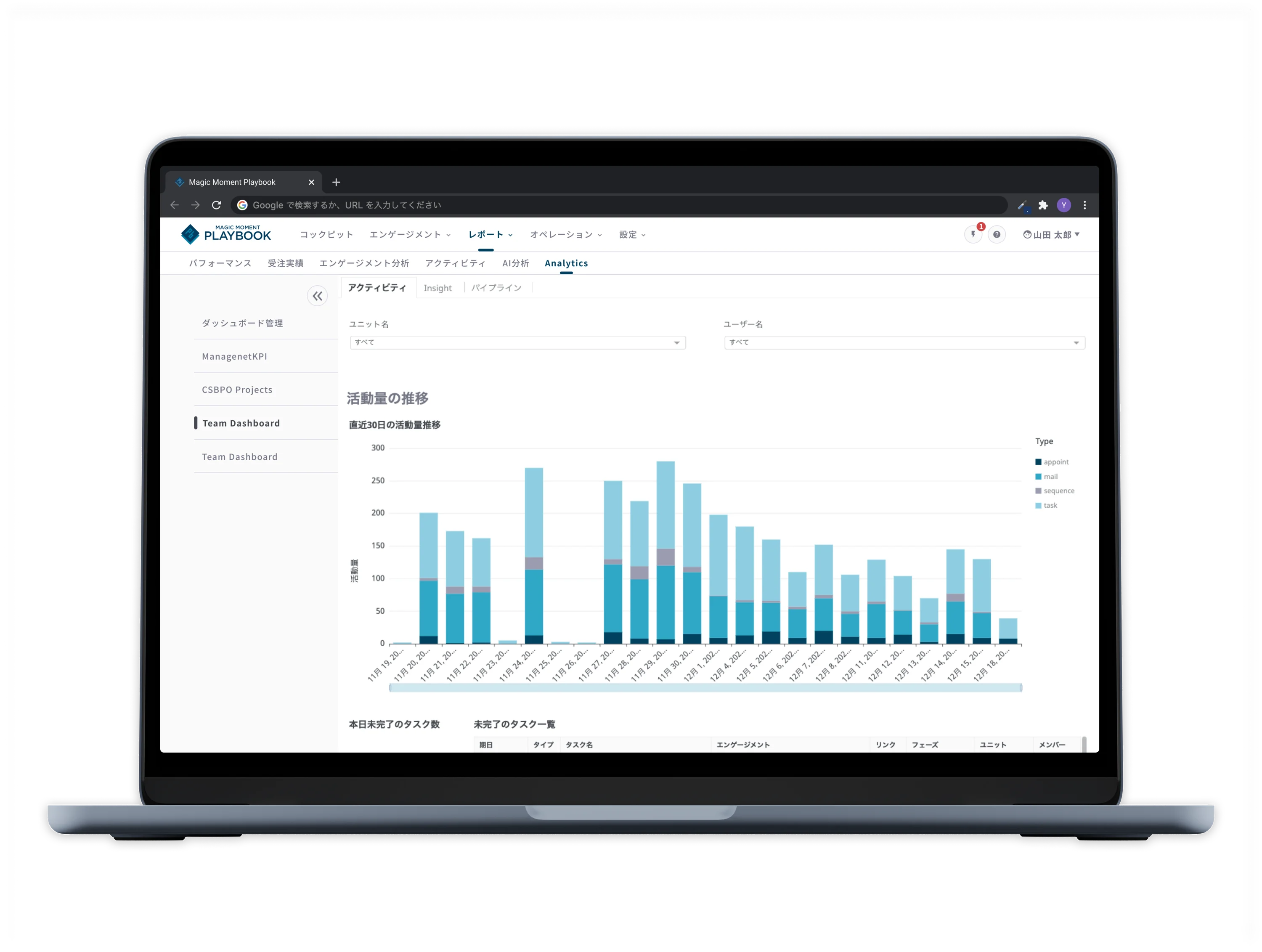
Task: Open the 山田 太郎 user menu
Action: pyautogui.click(x=1051, y=234)
